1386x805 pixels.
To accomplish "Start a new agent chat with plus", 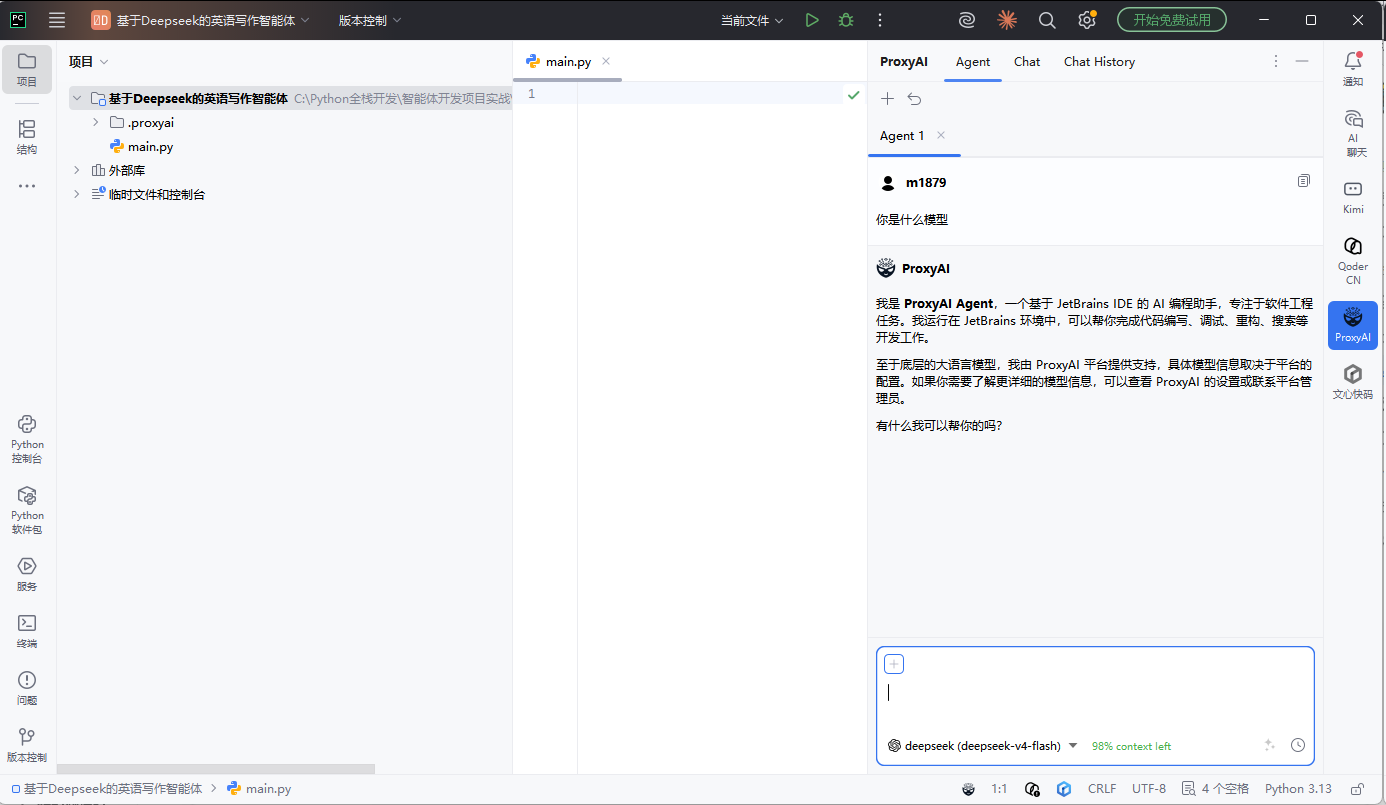I will (887, 98).
